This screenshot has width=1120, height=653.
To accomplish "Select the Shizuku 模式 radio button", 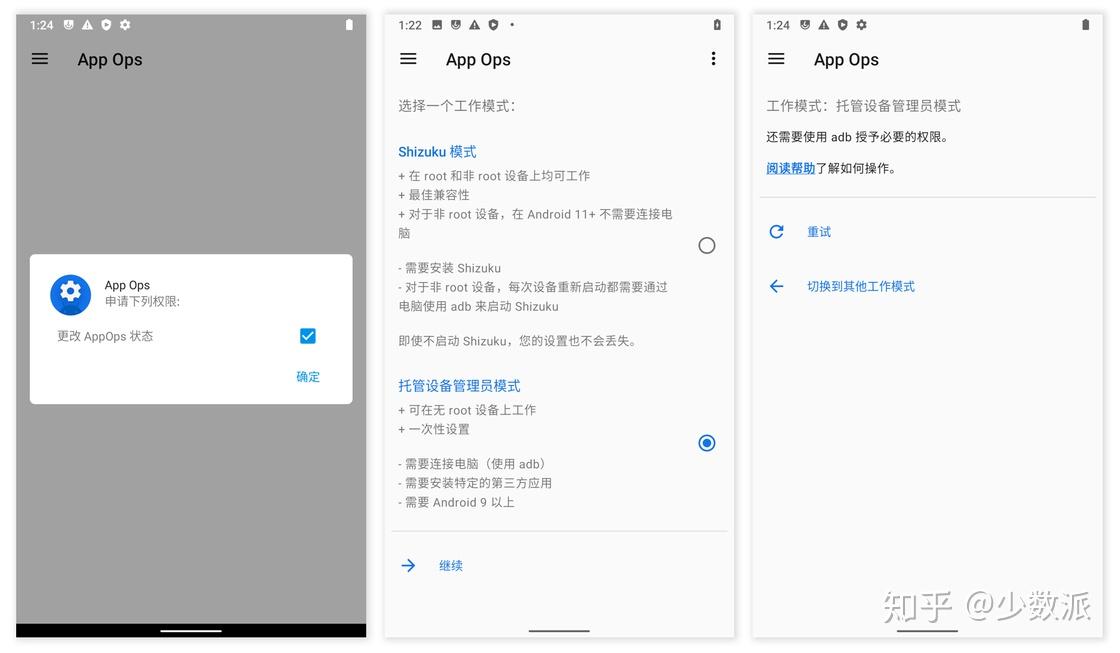I will click(706, 246).
